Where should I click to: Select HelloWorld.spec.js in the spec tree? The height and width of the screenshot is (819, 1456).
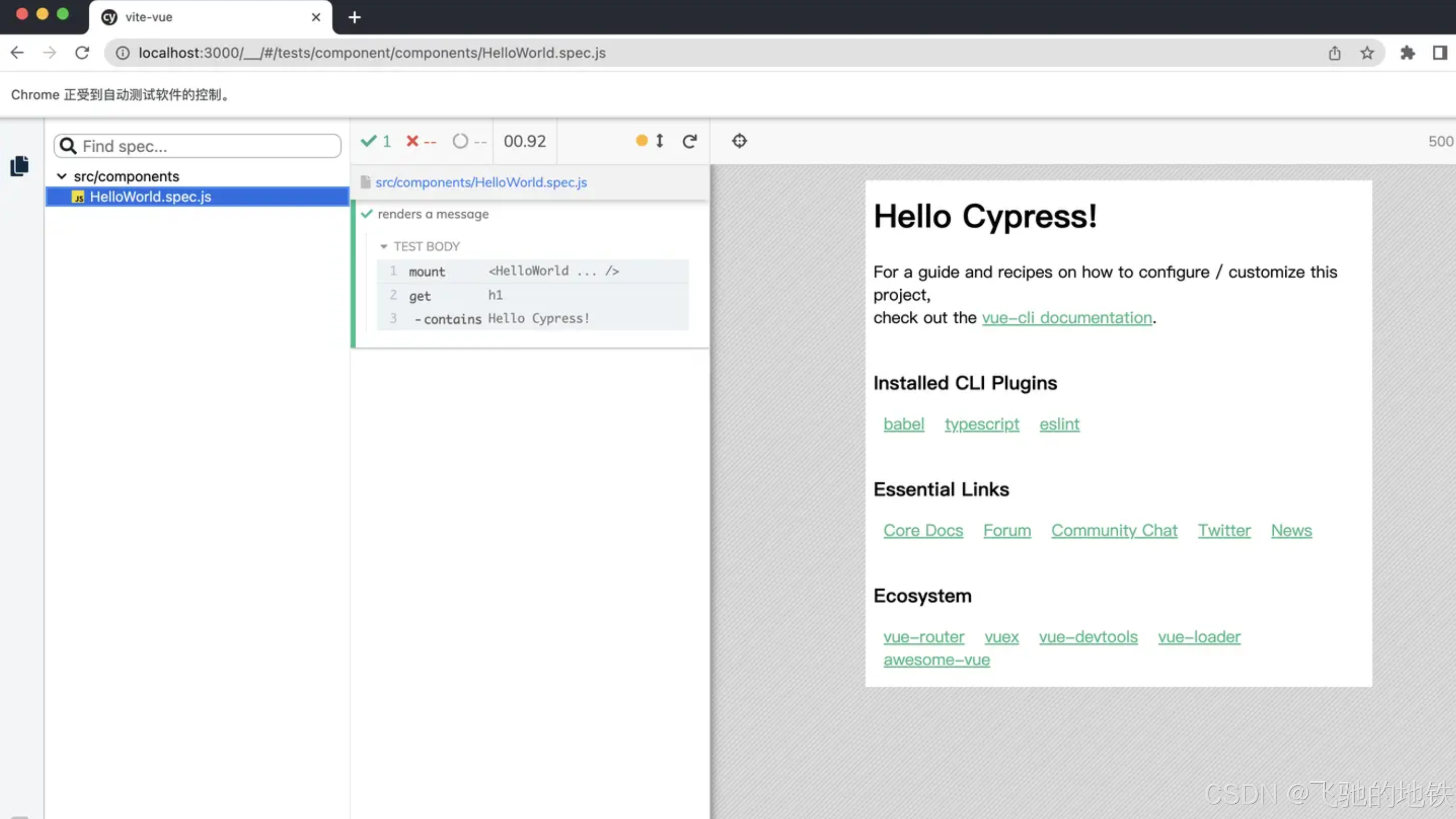[150, 196]
